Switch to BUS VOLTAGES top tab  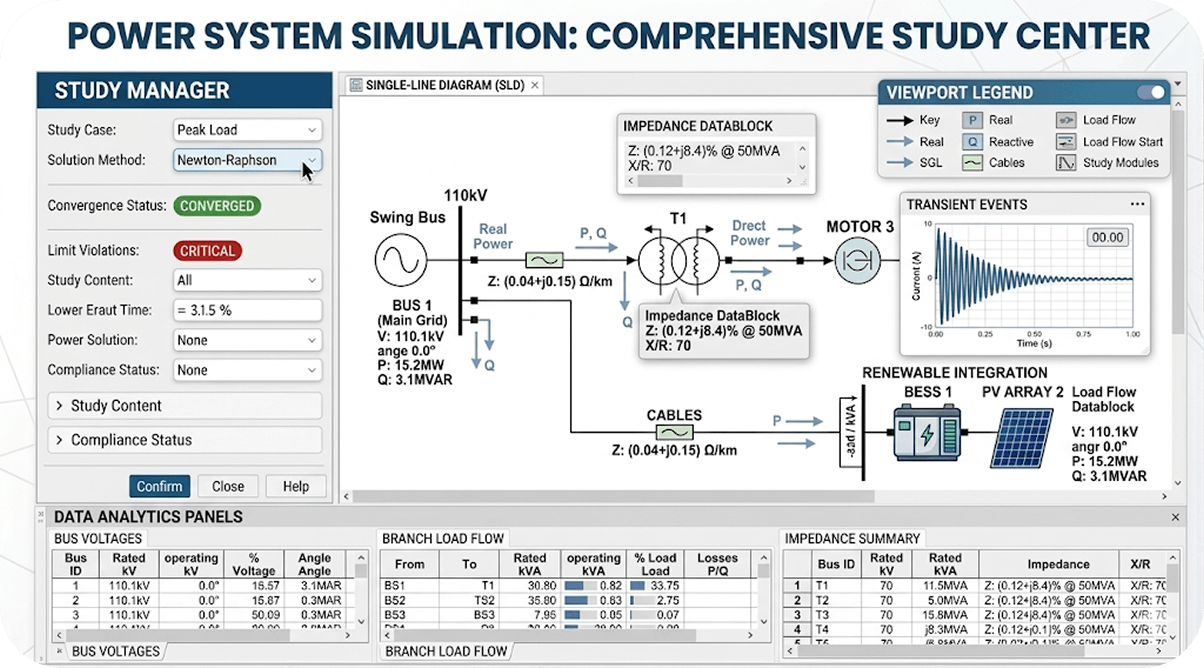[x=97, y=539]
